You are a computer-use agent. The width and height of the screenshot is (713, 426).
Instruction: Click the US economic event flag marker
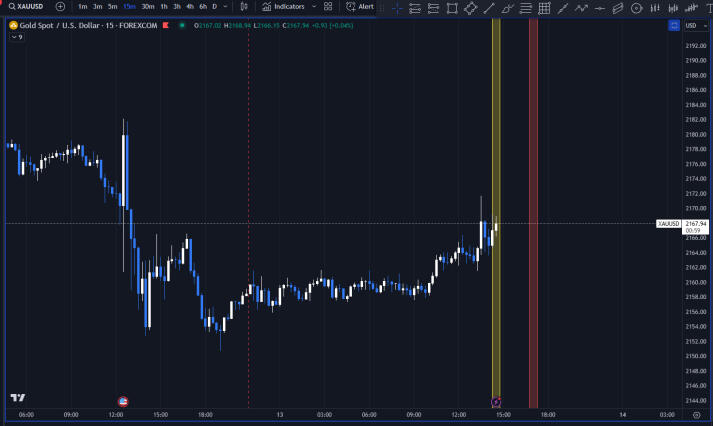point(123,401)
